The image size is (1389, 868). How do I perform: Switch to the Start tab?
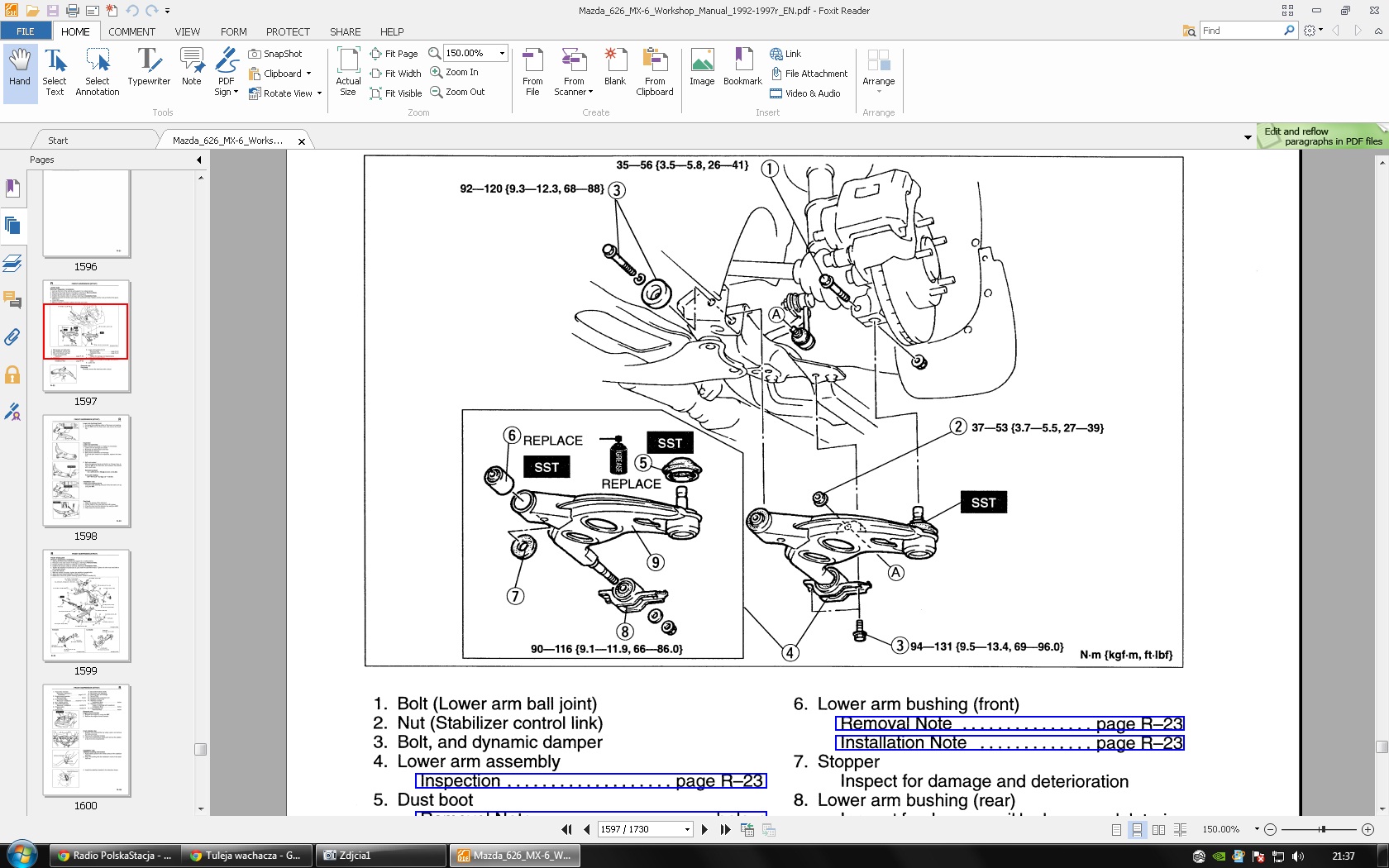(x=58, y=141)
